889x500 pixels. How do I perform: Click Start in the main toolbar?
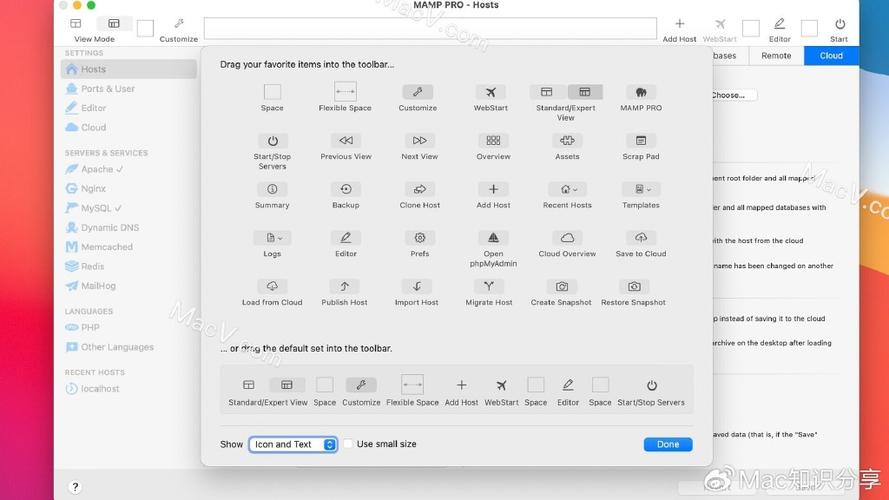click(839, 30)
